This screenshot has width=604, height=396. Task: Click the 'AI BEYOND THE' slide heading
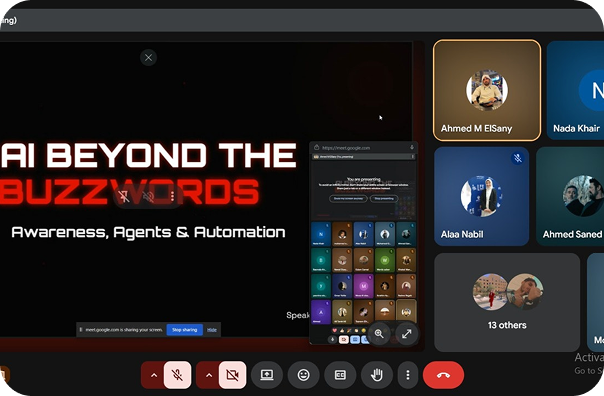point(149,156)
